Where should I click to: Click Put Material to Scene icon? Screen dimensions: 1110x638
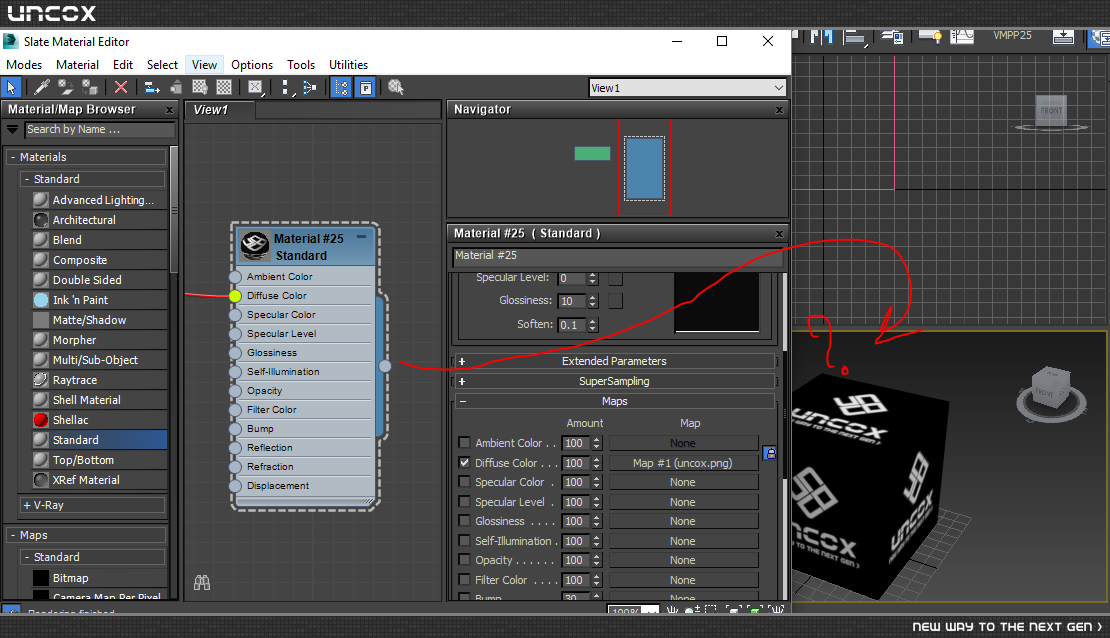66,88
